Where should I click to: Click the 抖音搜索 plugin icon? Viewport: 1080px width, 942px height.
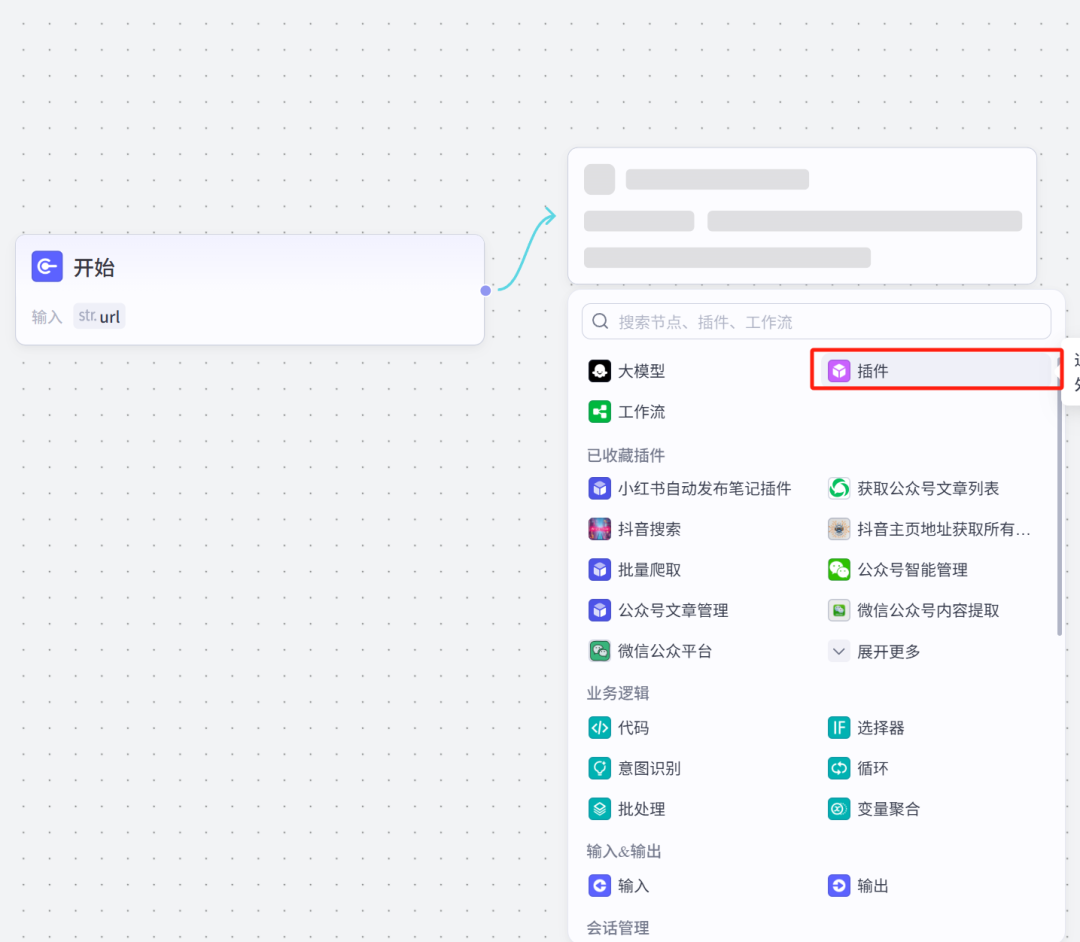click(x=599, y=529)
